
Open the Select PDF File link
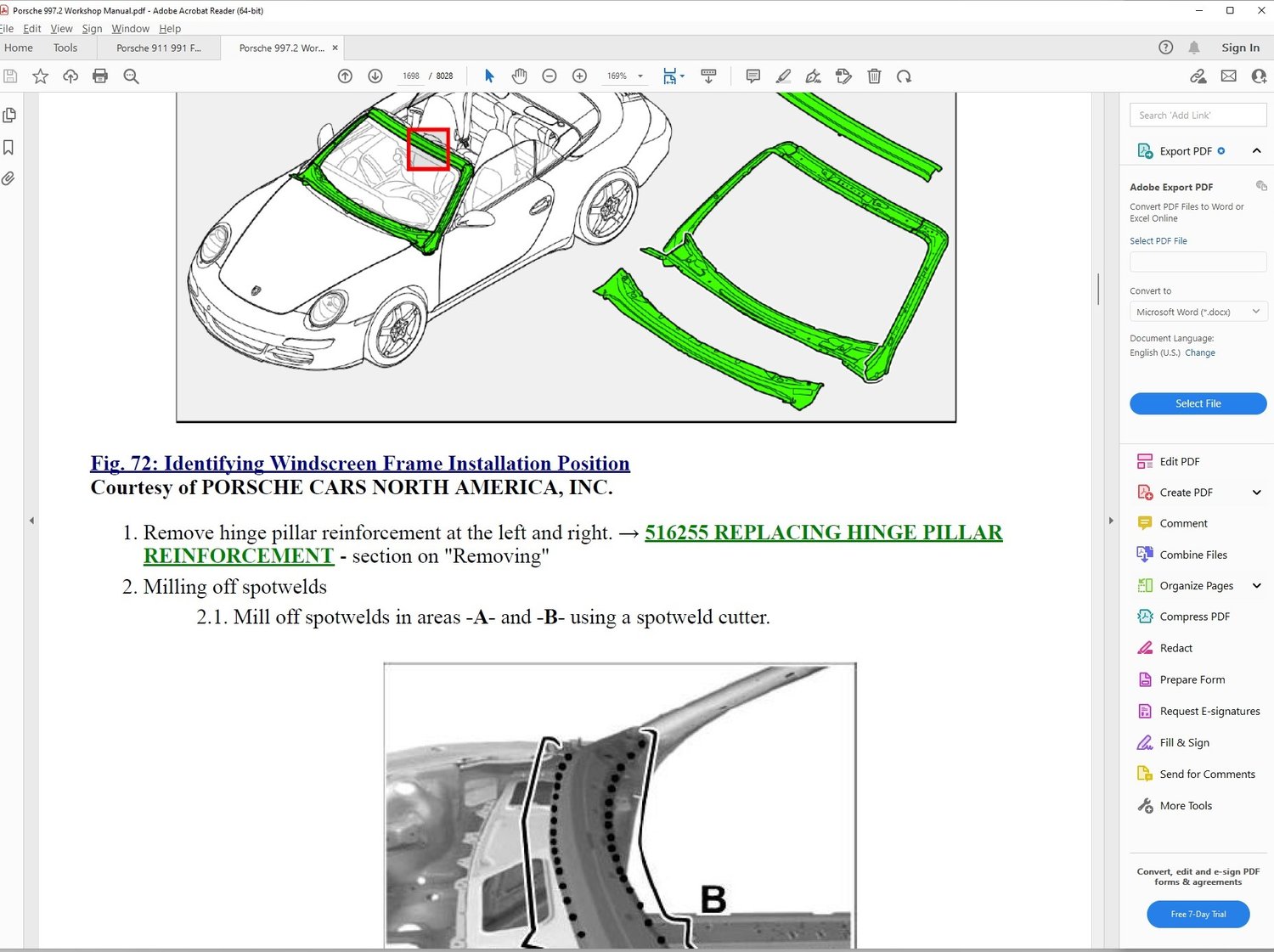[x=1158, y=241]
